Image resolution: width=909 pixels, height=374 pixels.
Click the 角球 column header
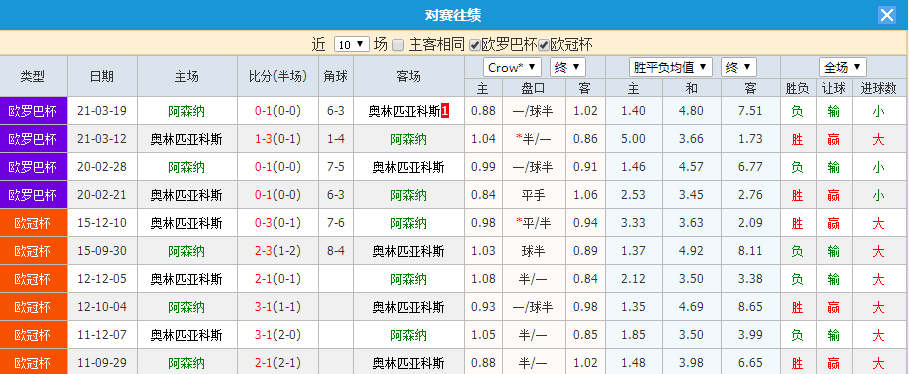coord(335,77)
